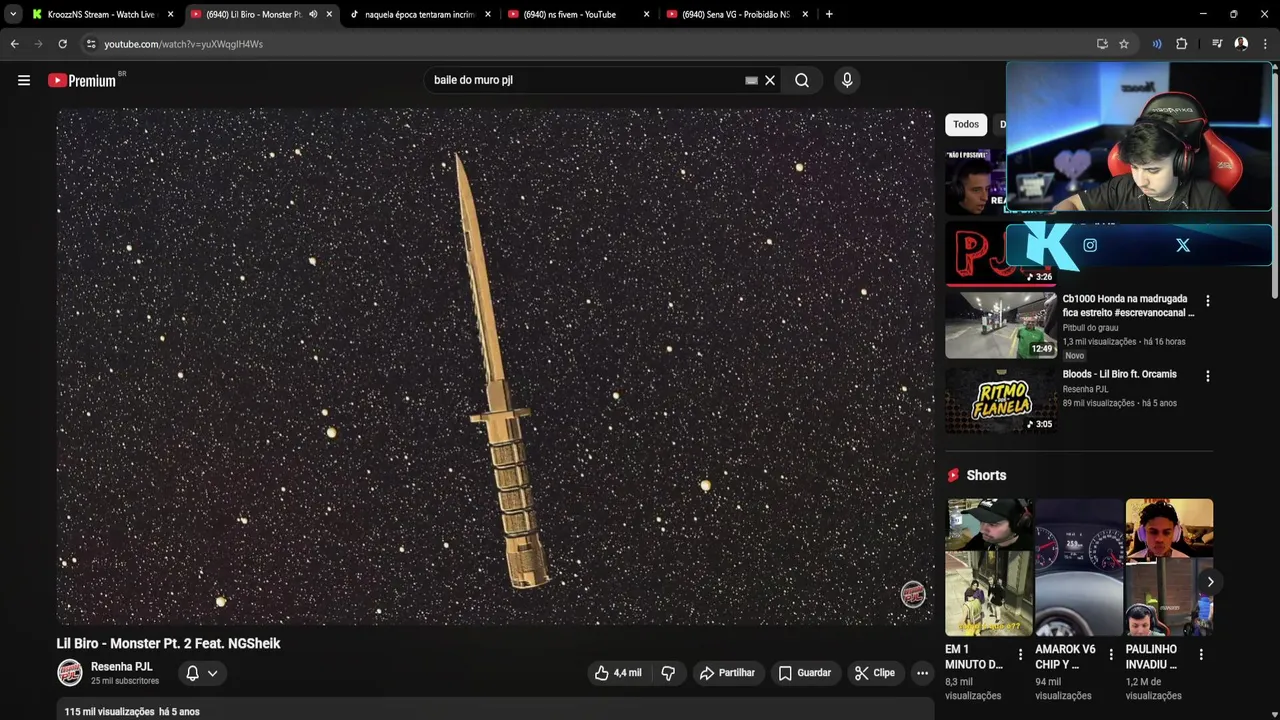The width and height of the screenshot is (1280, 720).
Task: Click the 115 mil visualizações text
Action: point(110,712)
